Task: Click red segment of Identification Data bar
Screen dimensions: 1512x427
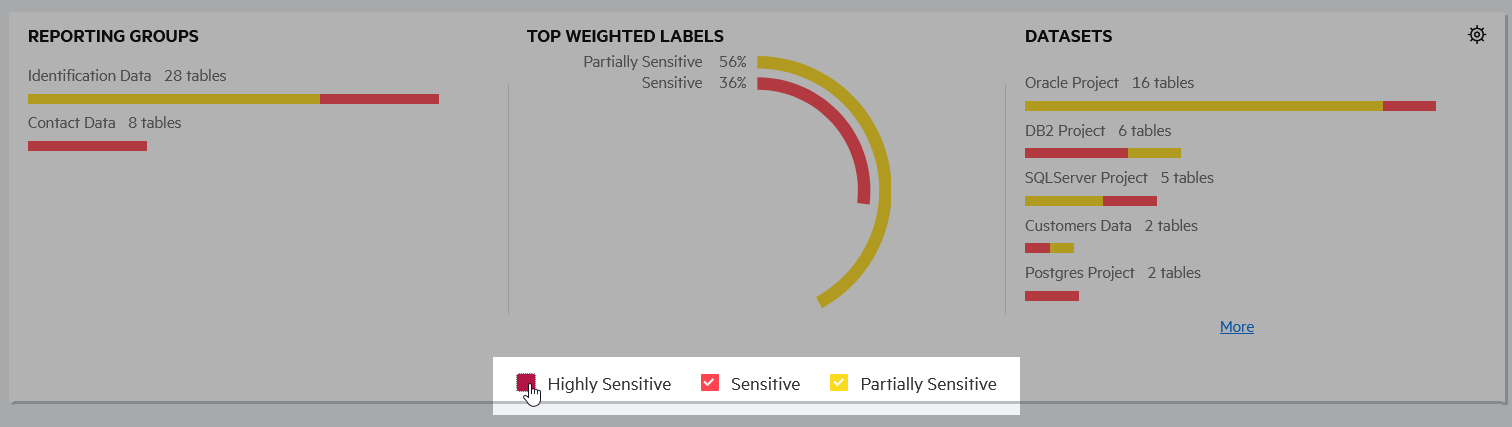Action: [x=379, y=99]
